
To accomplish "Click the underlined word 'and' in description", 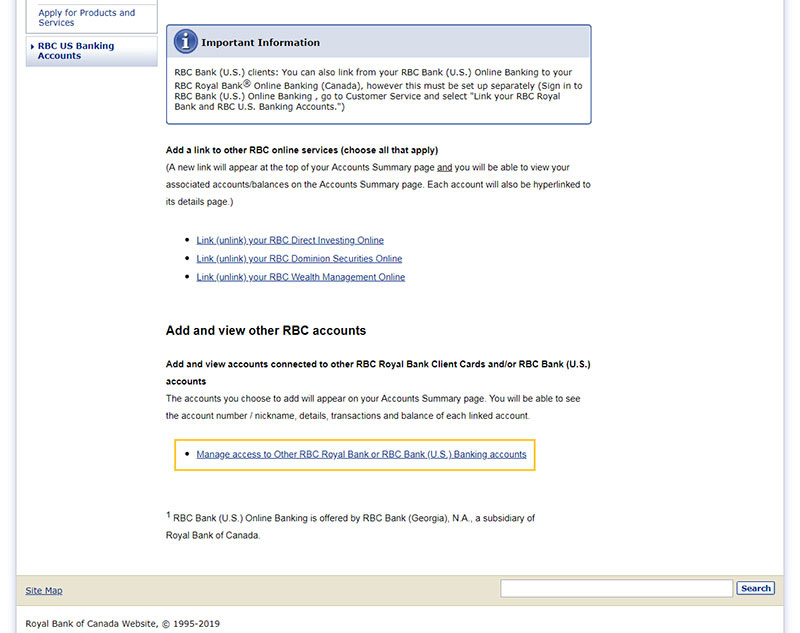I will pos(444,167).
